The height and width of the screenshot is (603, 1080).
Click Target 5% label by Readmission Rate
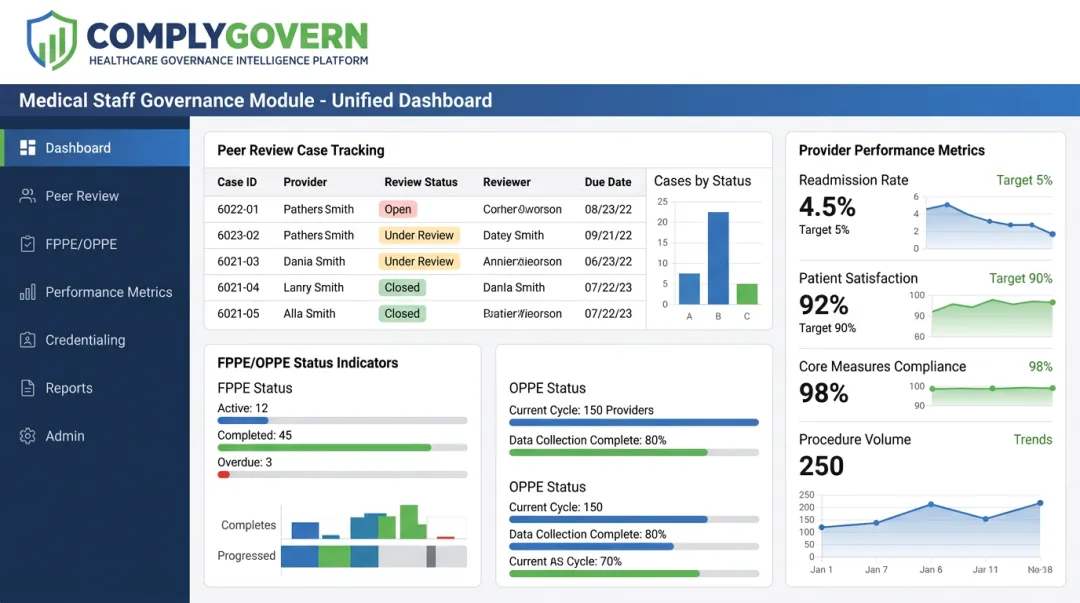[1024, 181]
